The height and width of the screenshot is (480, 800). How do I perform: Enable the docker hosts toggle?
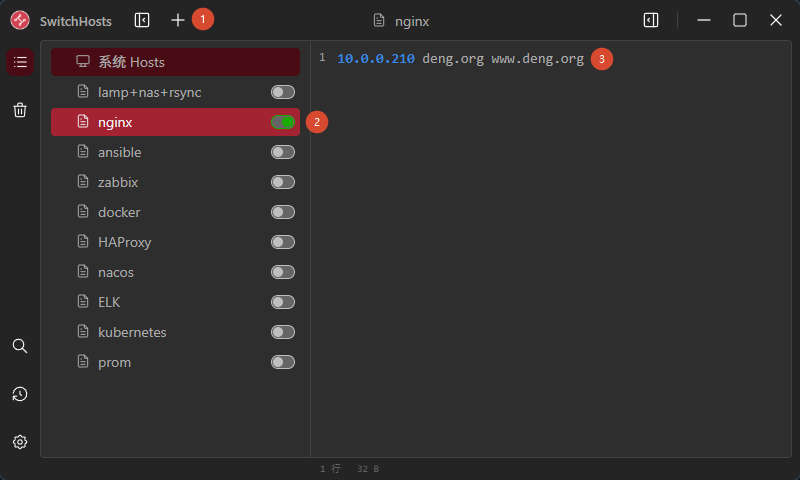(283, 212)
